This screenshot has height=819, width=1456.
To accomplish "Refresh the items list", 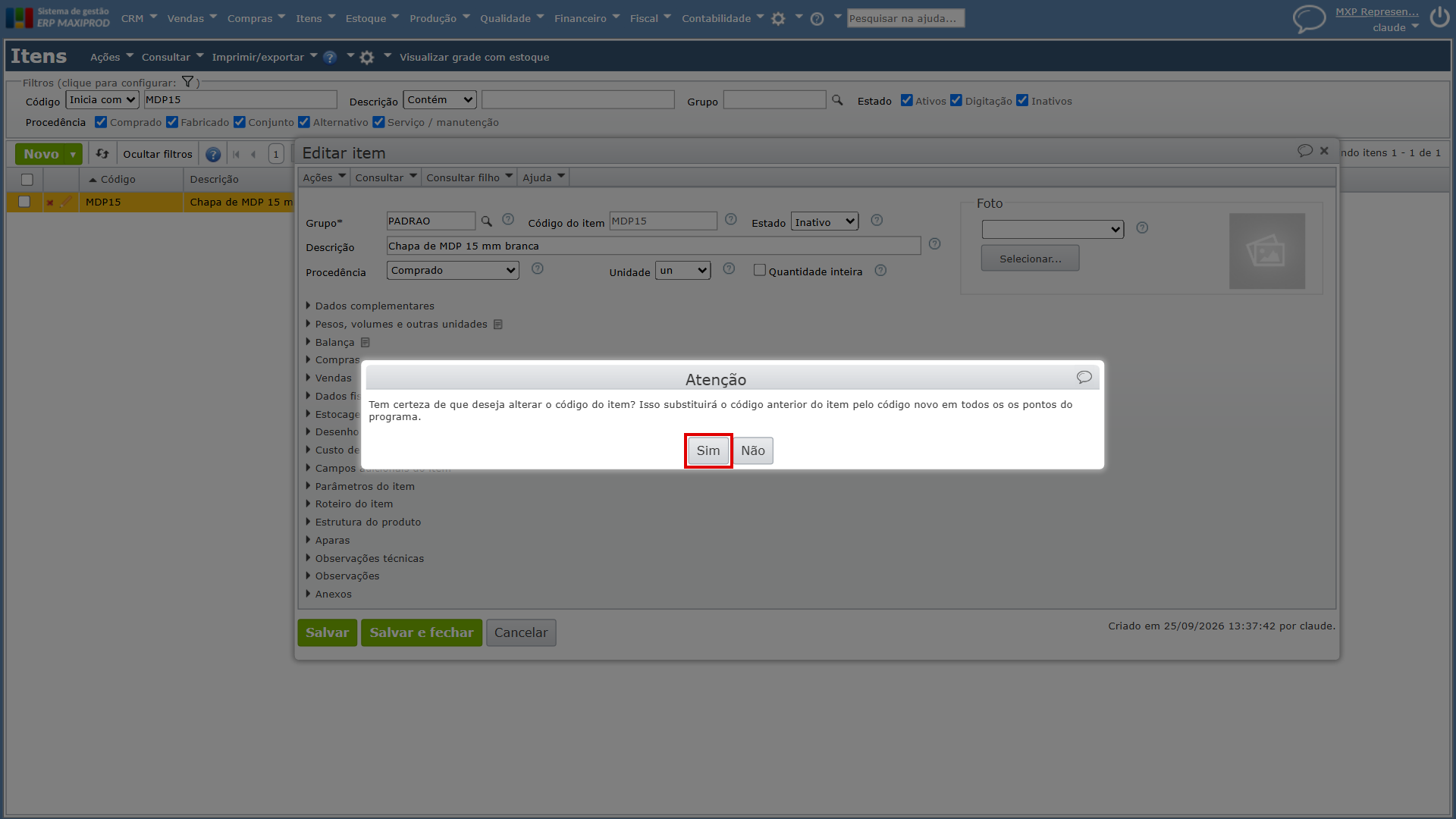I will pyautogui.click(x=102, y=154).
